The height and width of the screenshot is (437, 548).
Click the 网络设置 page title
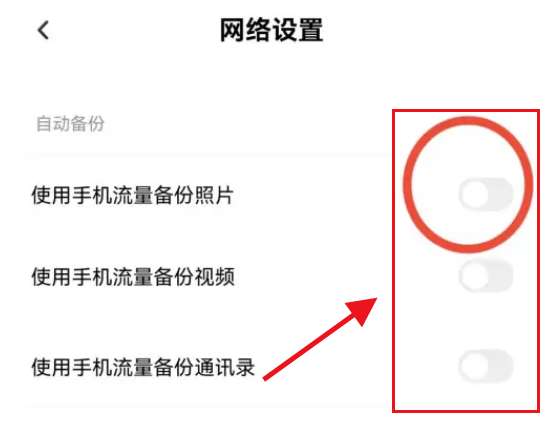click(x=272, y=30)
